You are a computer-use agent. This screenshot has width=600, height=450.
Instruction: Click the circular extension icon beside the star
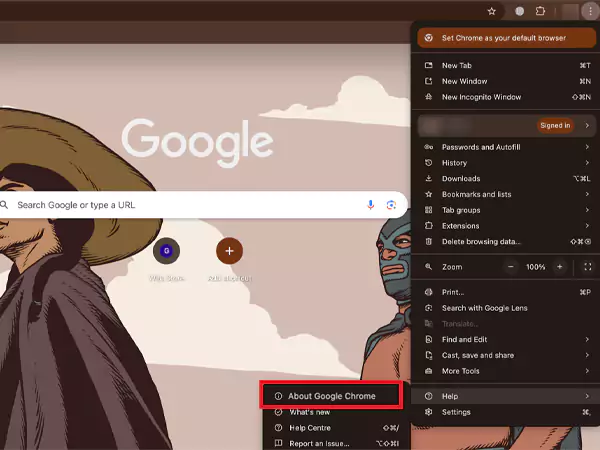coord(519,11)
